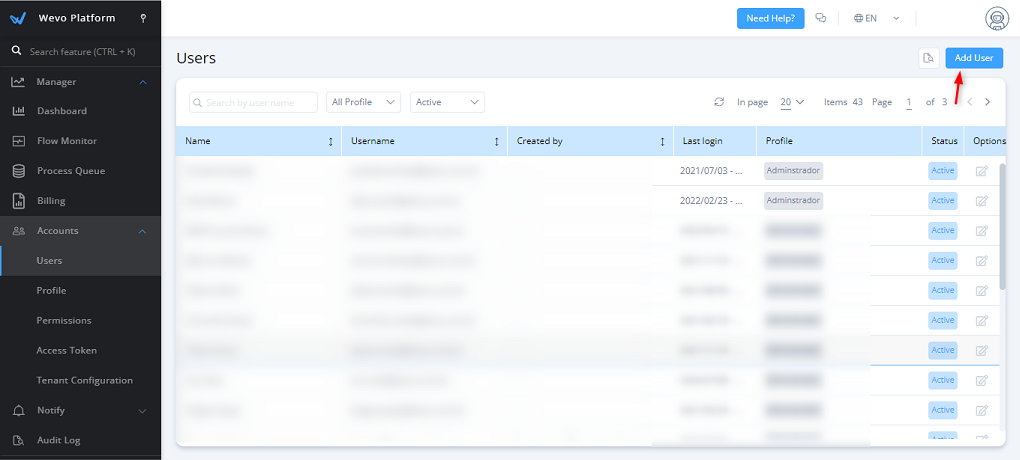Click the Process Queue database icon
This screenshot has height=460, width=1020.
18,171
